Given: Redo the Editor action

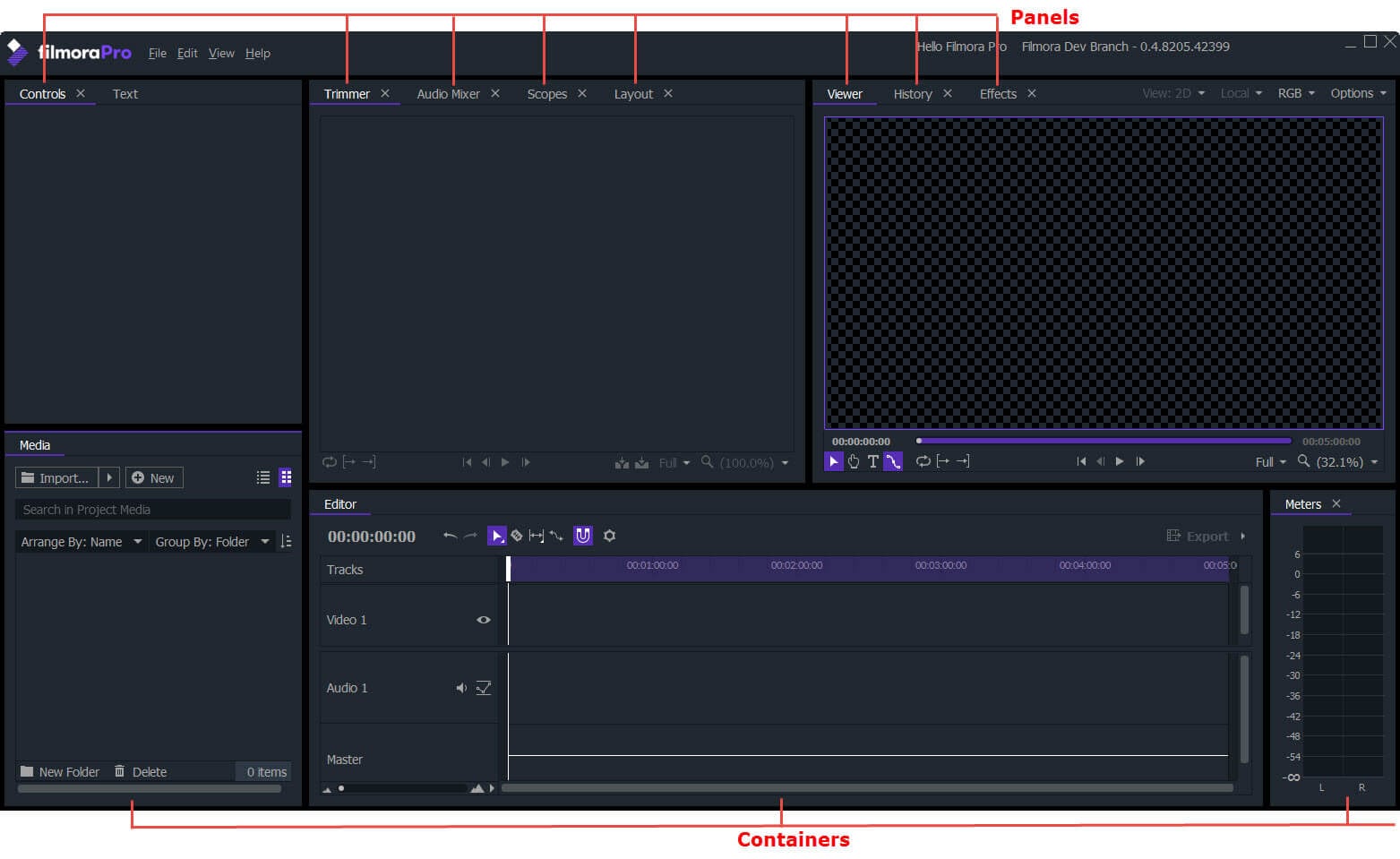Looking at the screenshot, I should 470,536.
